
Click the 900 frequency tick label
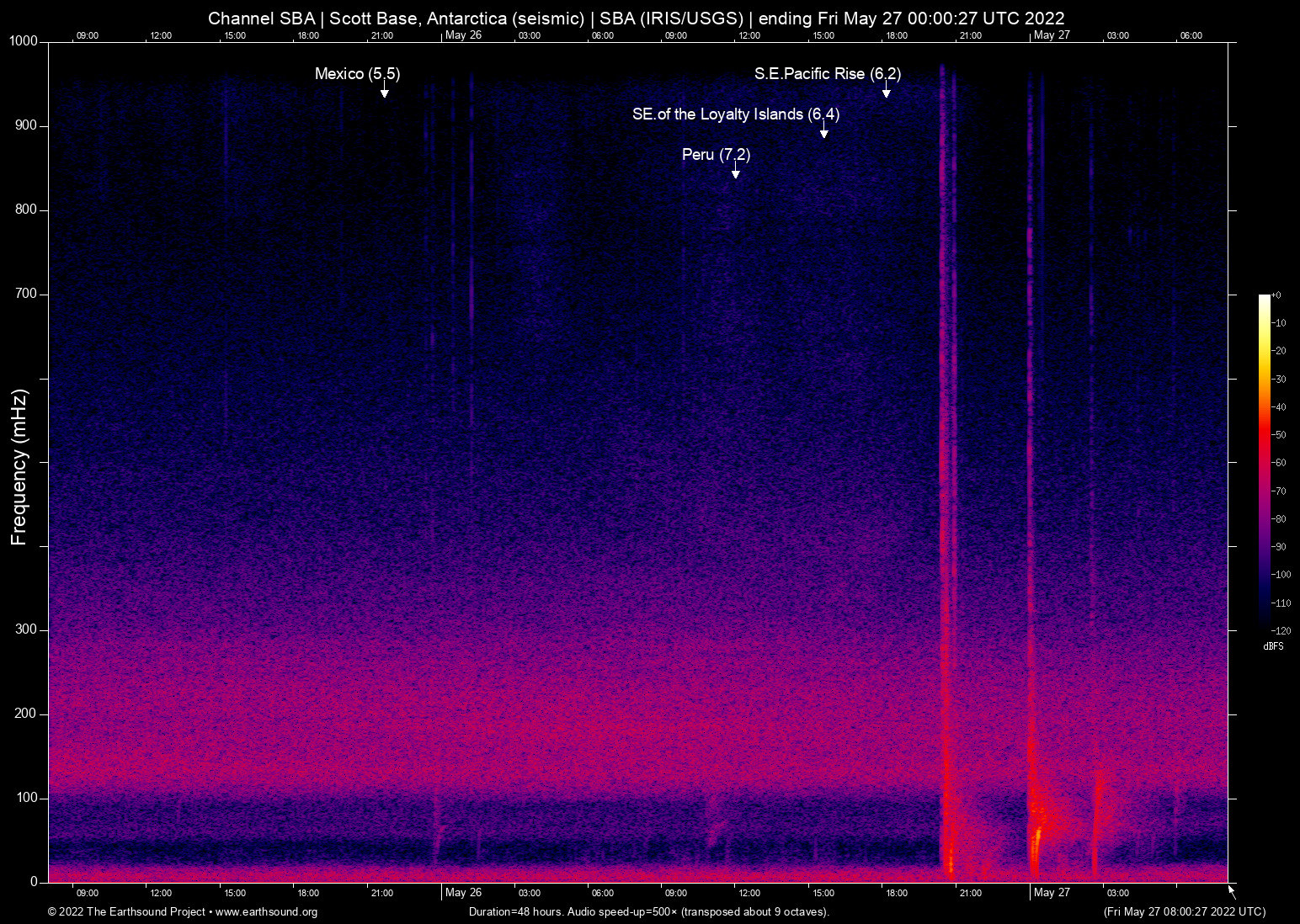click(27, 125)
